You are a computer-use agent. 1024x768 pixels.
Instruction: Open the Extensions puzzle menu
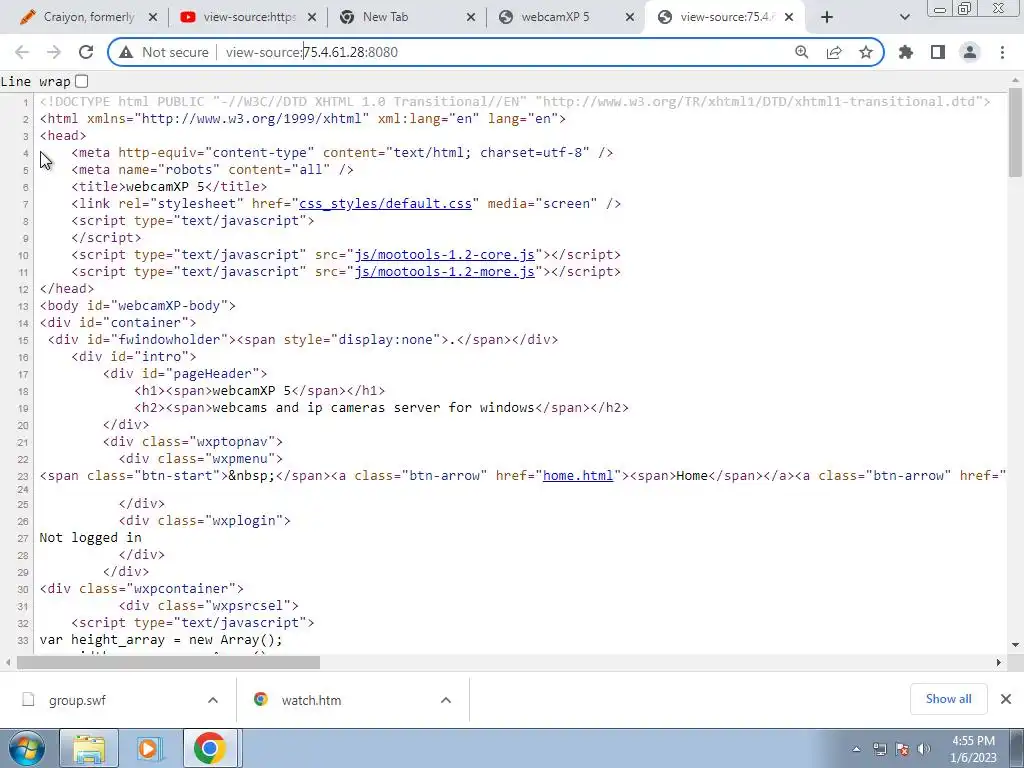(x=906, y=52)
